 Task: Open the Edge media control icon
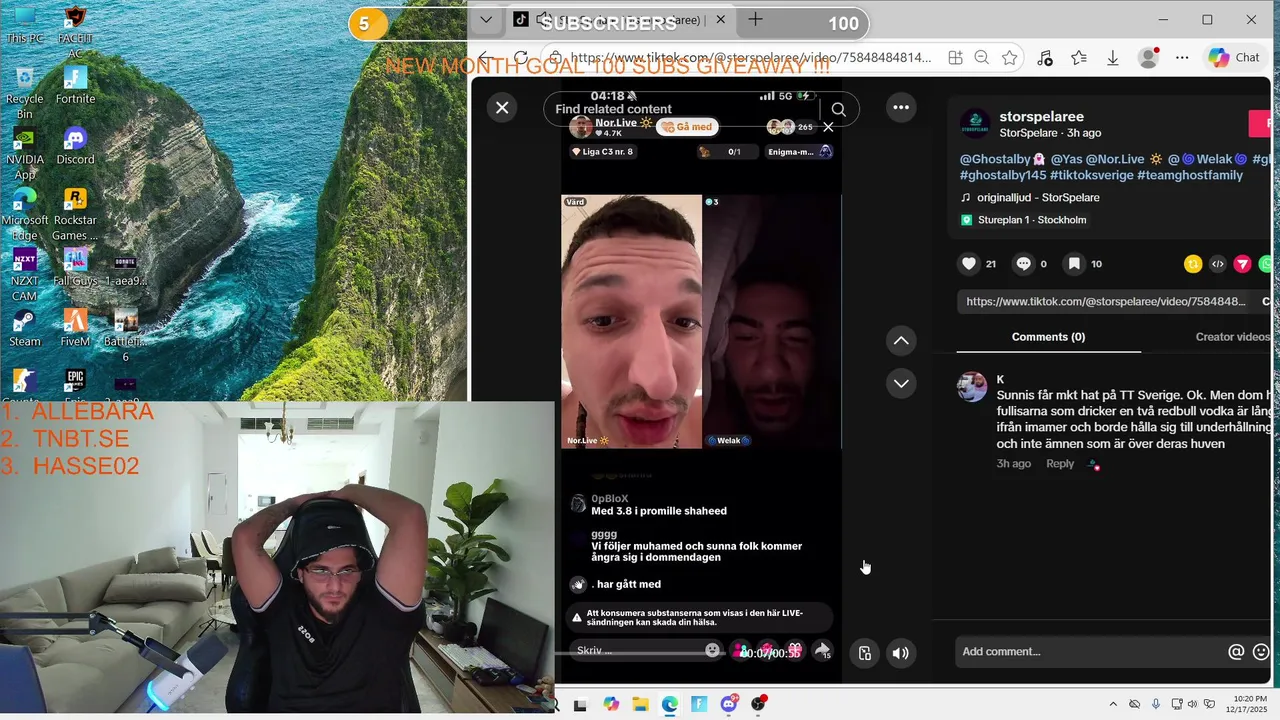[x=1045, y=58]
